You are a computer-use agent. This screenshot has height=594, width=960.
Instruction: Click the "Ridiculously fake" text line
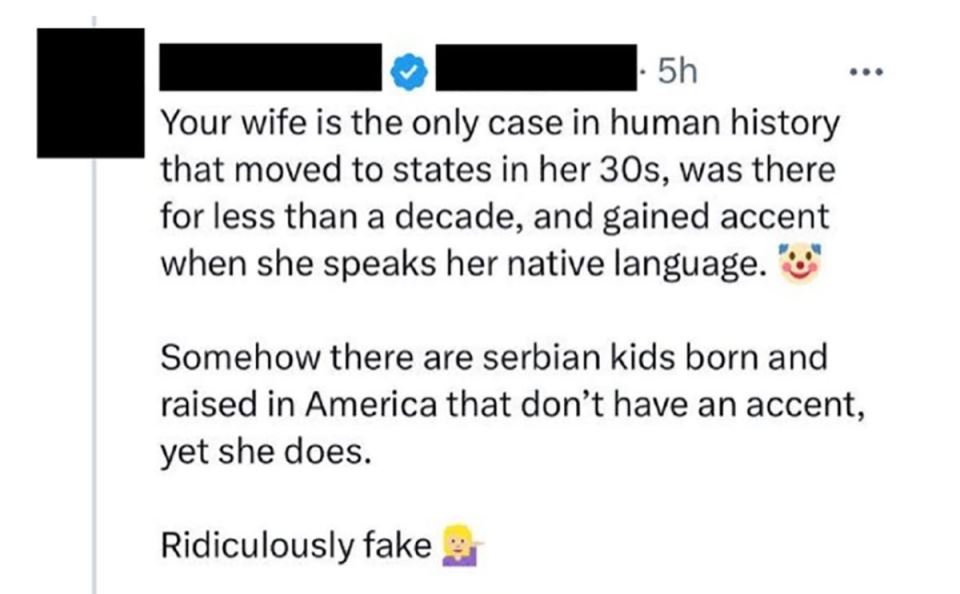[296, 545]
